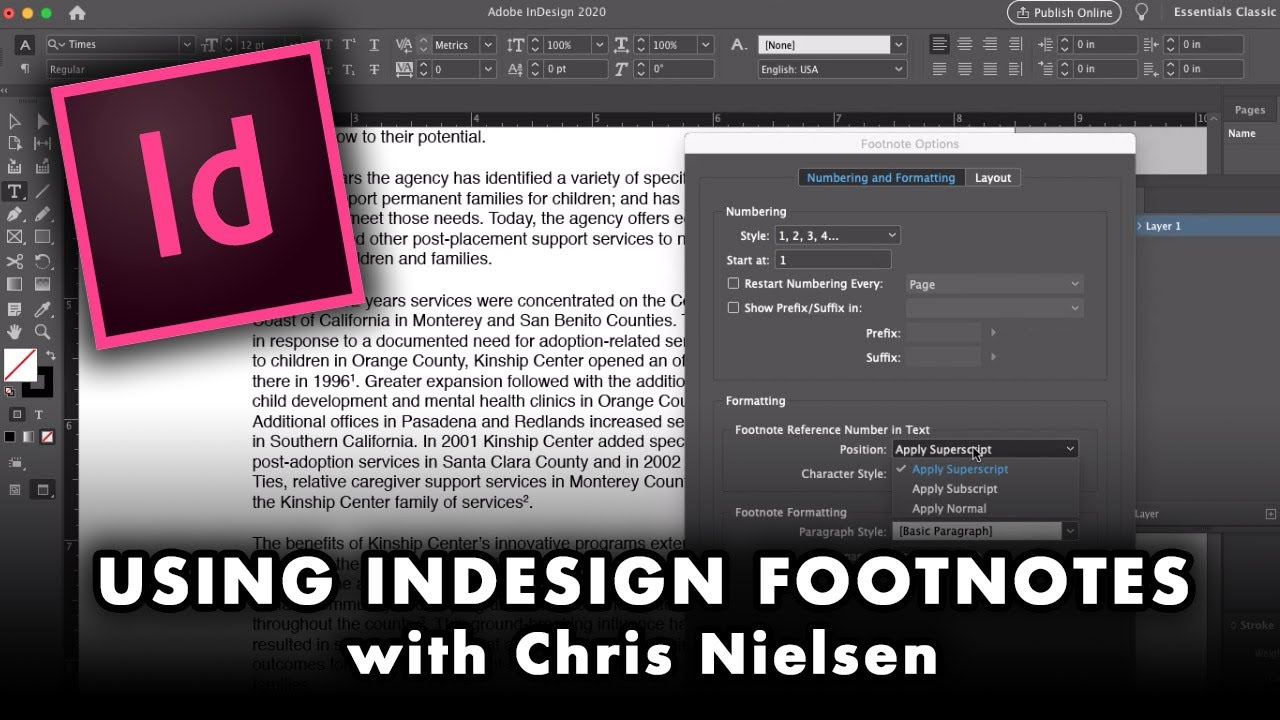Select the Rectangle tool

point(43,237)
